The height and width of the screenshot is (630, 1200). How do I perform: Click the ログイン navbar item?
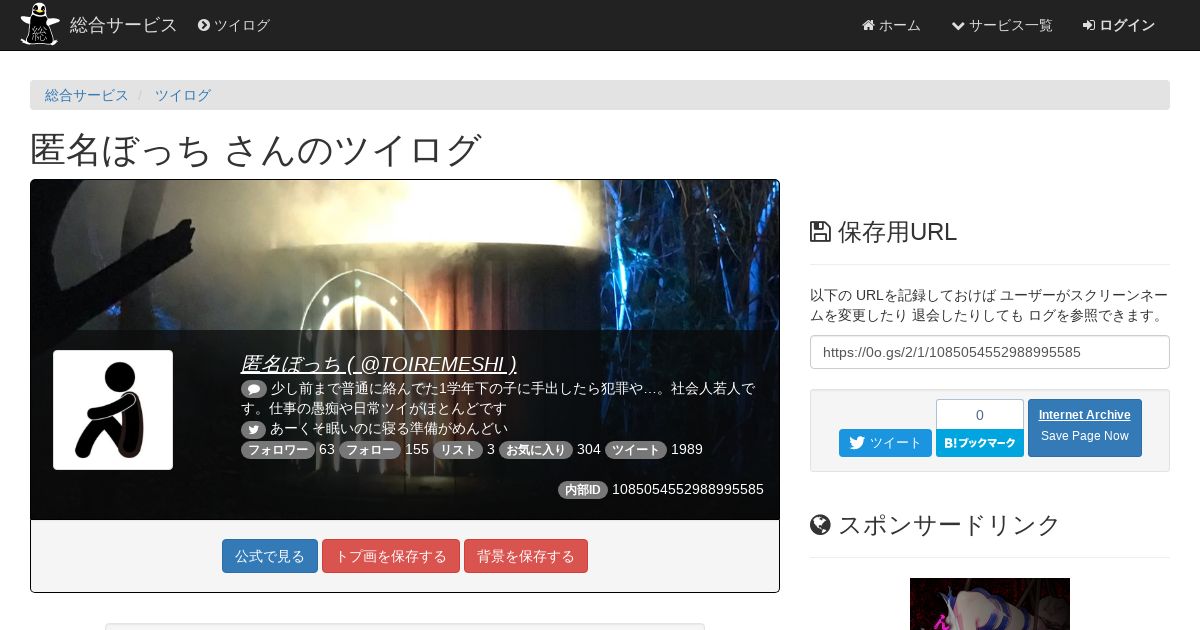1119,25
